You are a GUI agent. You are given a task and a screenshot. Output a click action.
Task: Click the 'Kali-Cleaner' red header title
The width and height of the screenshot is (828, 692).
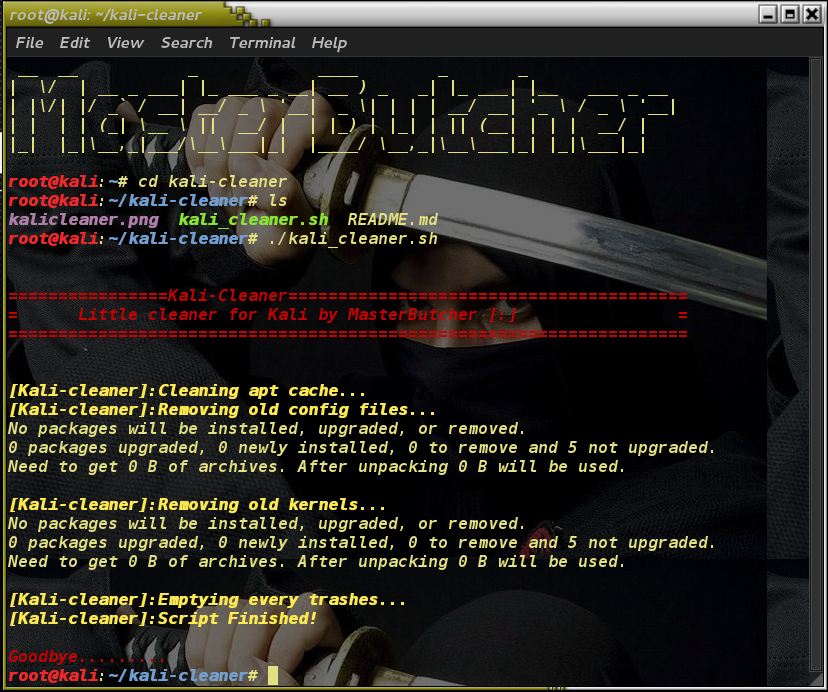227,296
